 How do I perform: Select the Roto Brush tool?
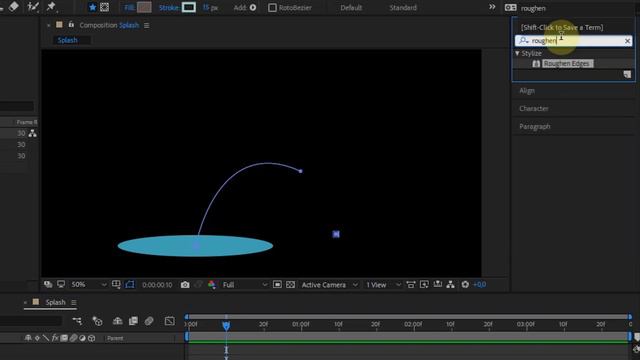32,6
